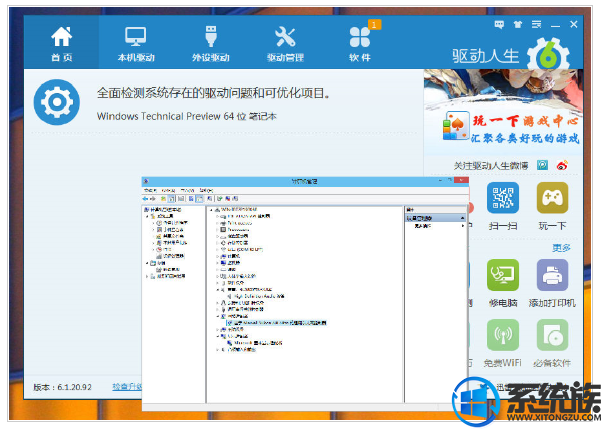Open the 软件 software tab
Viewport: 601px width, 430px height.
click(360, 44)
